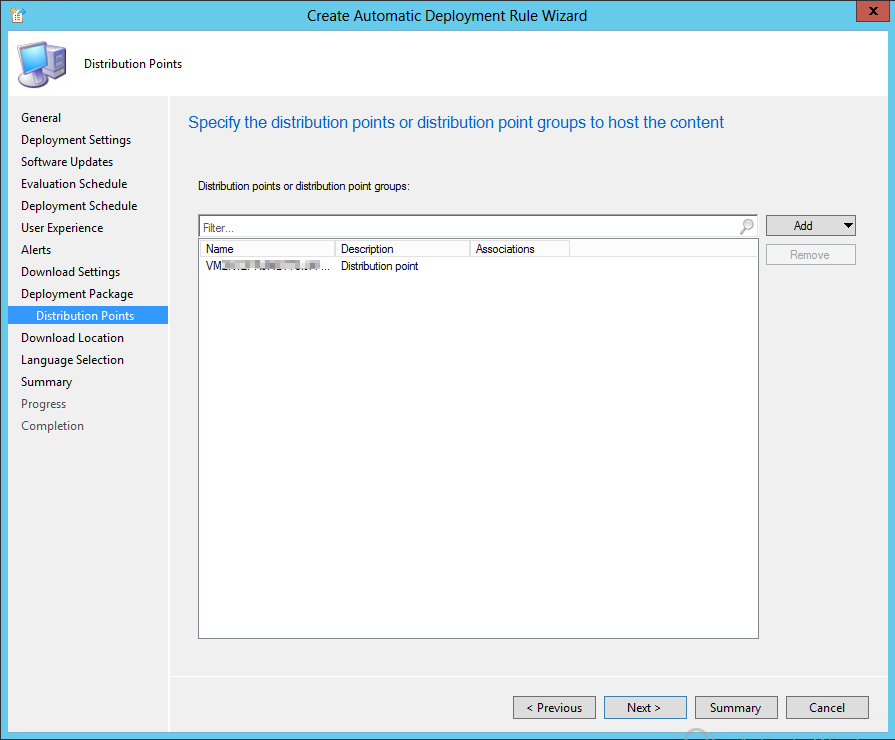Select the highlighted Distribution Points step
This screenshot has width=895, height=740.
tap(88, 316)
